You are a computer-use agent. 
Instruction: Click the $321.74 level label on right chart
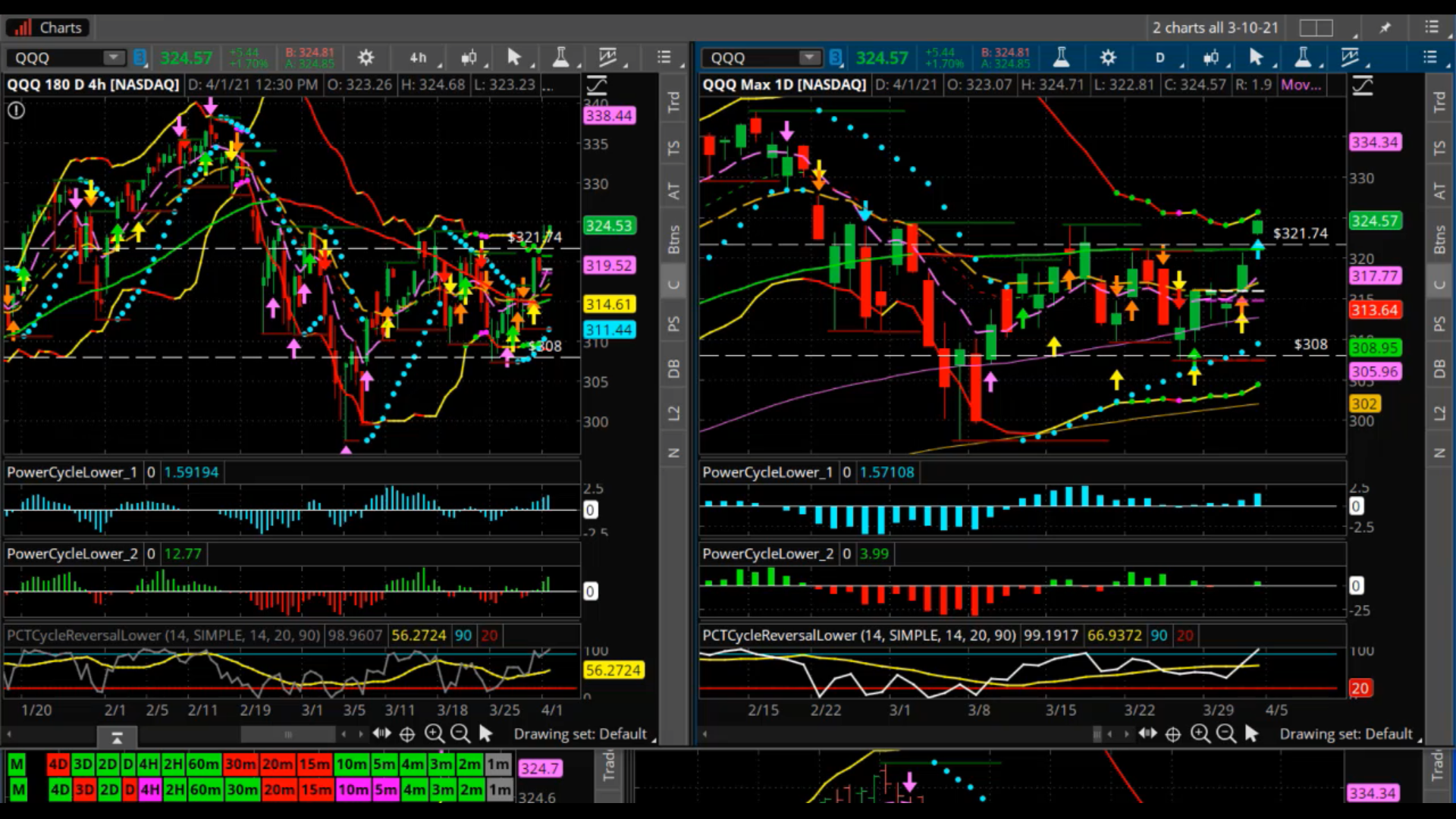click(1301, 234)
